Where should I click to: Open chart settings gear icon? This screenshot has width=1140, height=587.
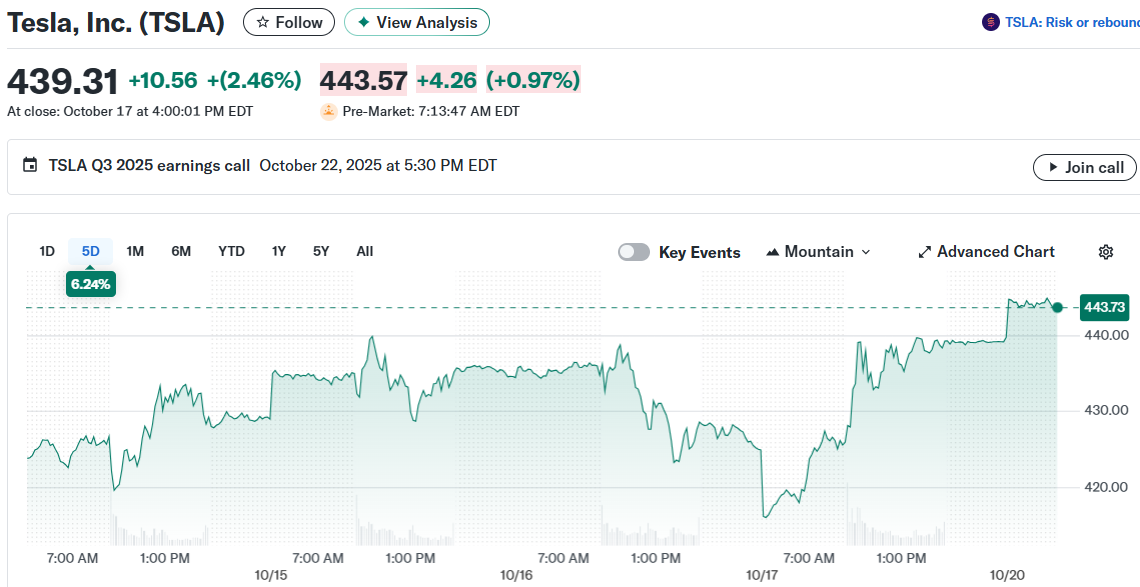point(1106,252)
